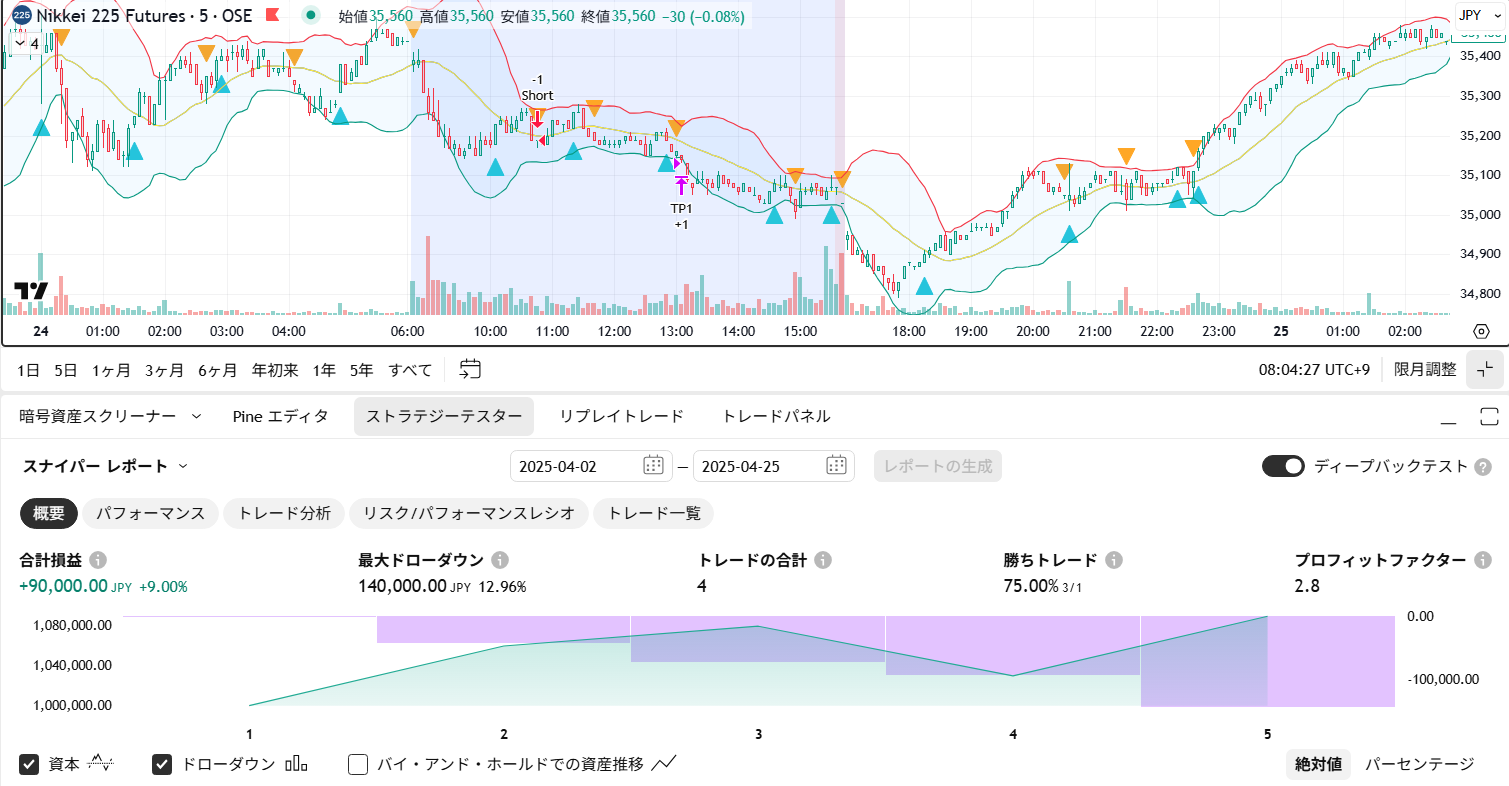Click the 2.8 profit factor value

(1307, 586)
